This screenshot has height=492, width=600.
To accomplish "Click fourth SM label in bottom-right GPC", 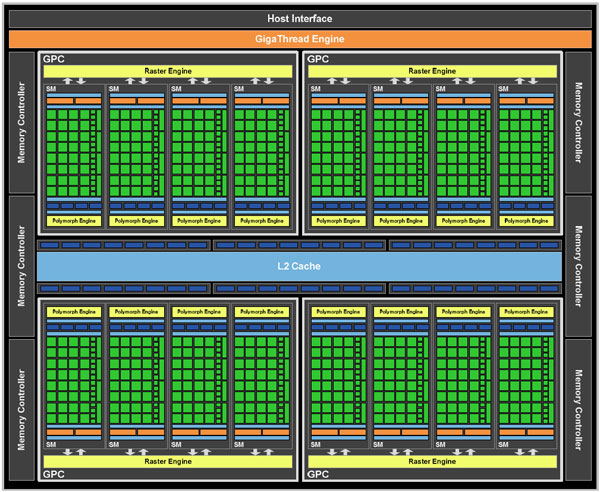I will click(503, 445).
